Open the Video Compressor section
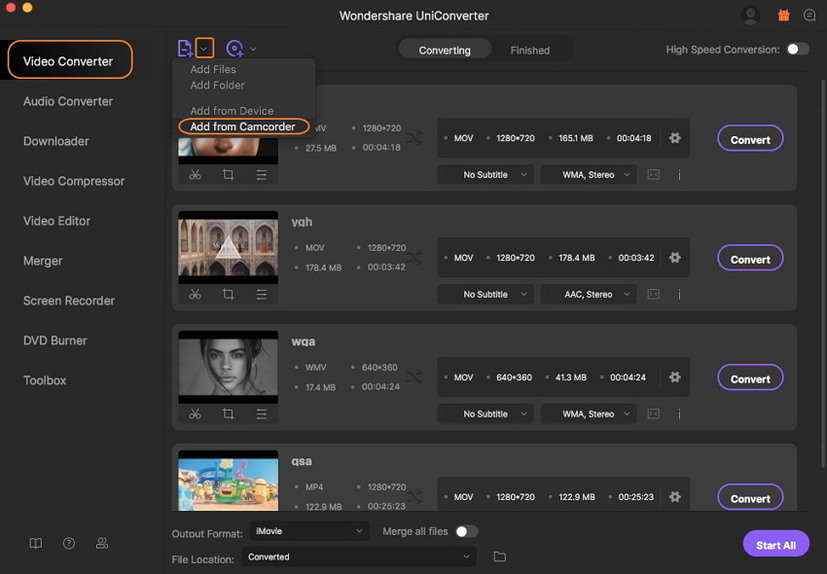The image size is (827, 574). pyautogui.click(x=74, y=181)
